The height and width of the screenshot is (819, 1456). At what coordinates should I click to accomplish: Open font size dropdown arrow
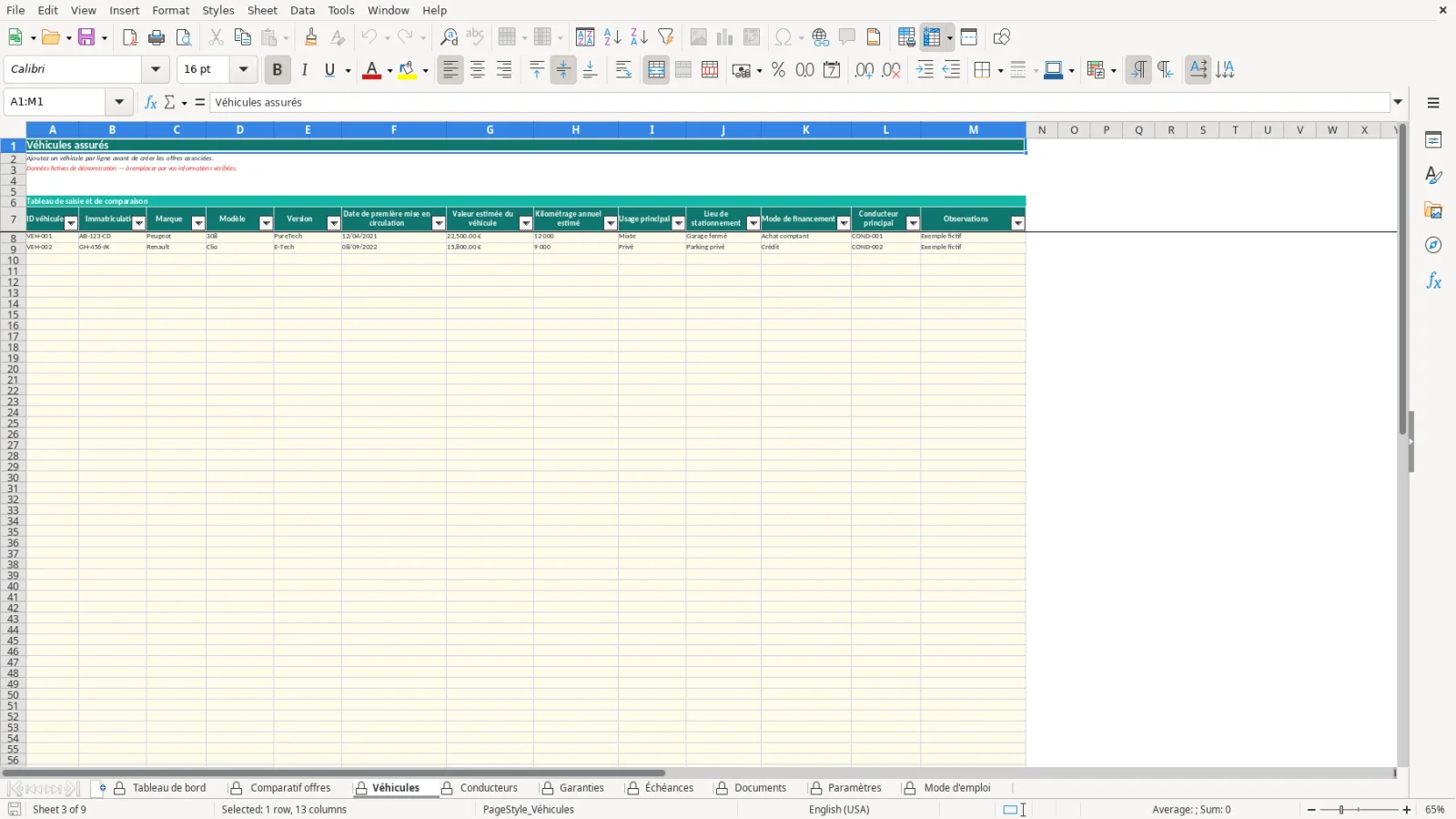pyautogui.click(x=243, y=69)
